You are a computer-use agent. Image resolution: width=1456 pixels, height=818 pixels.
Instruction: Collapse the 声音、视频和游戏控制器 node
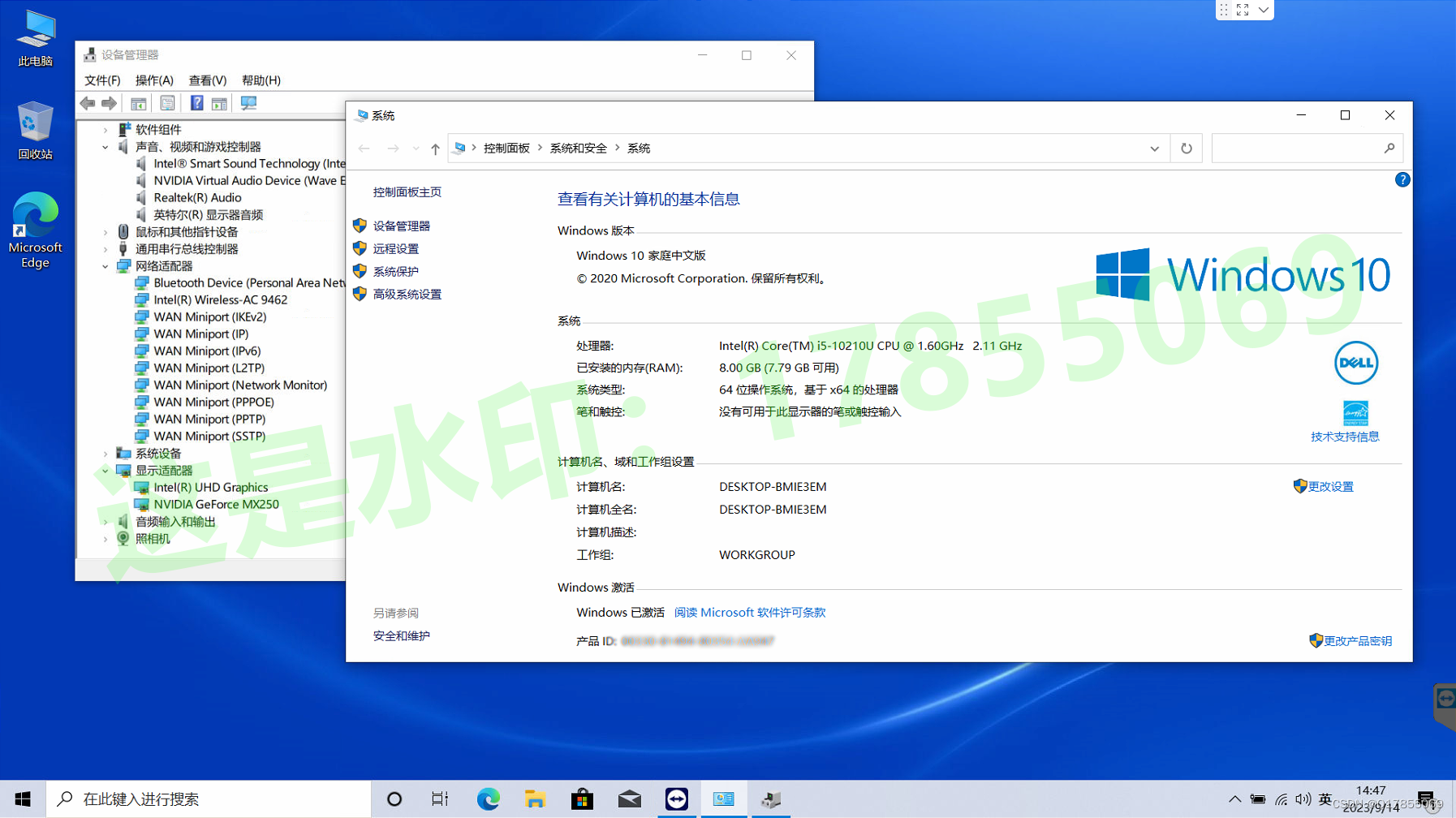(106, 147)
